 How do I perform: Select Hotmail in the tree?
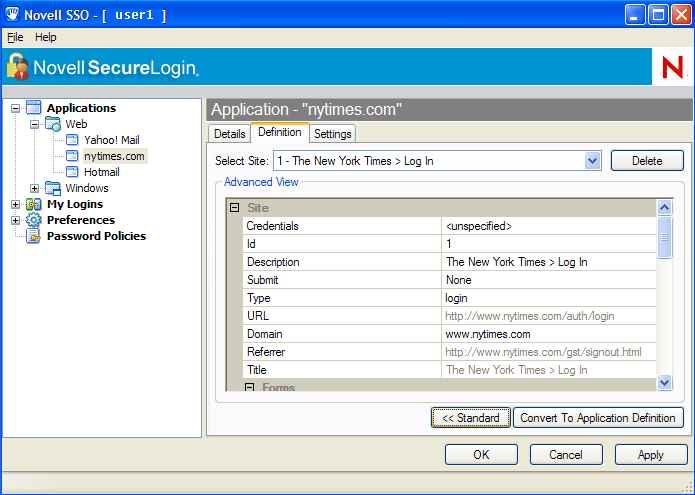(x=102, y=172)
